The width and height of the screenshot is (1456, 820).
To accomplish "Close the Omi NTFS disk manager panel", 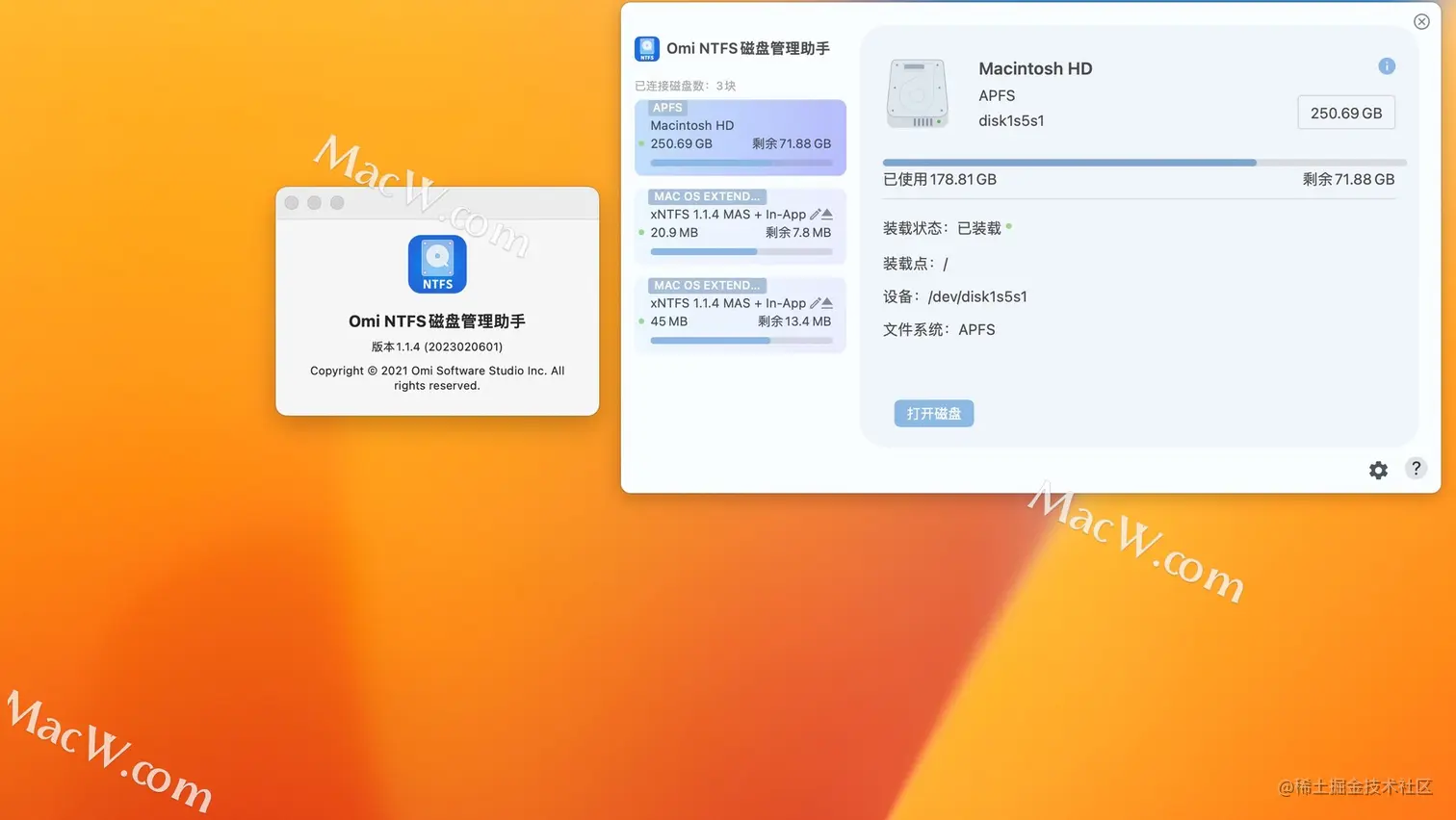I will pos(1421,21).
